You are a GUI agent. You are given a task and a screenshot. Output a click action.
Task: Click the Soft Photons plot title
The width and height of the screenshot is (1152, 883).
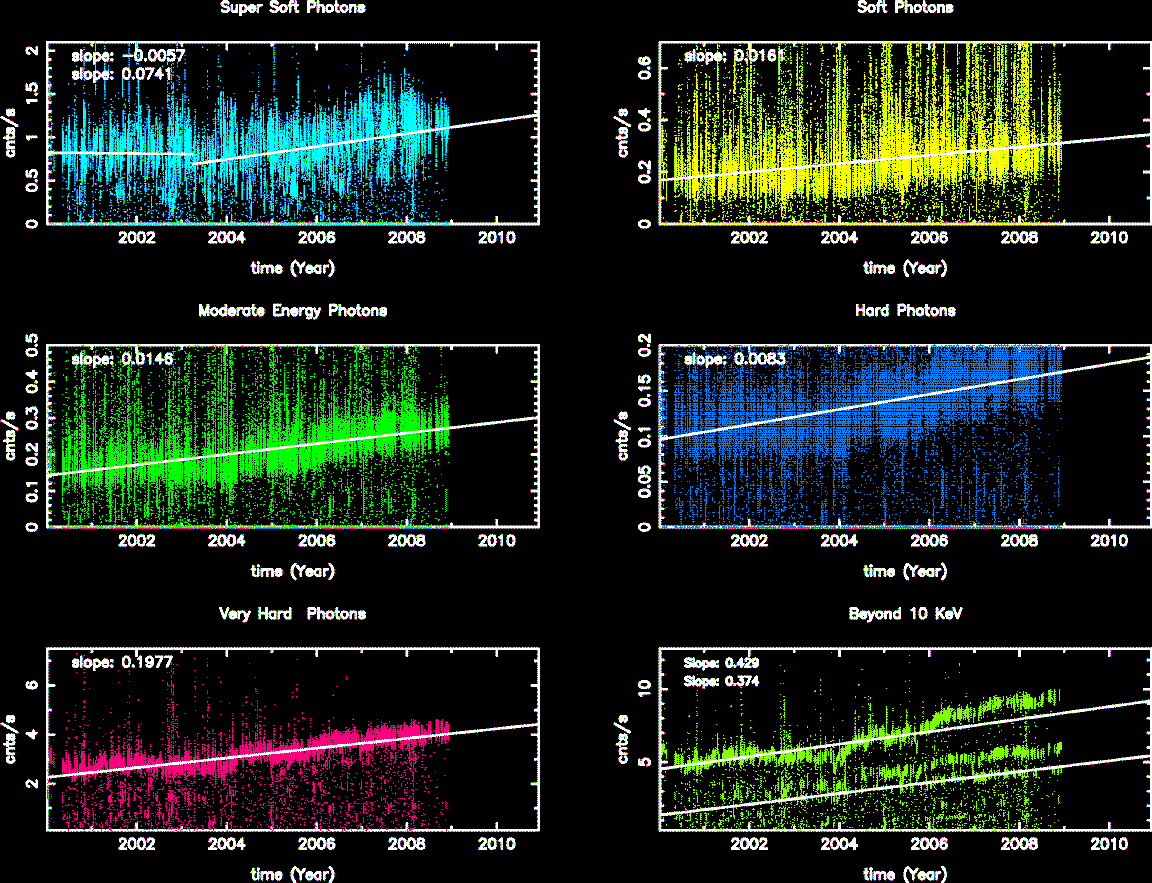905,8
